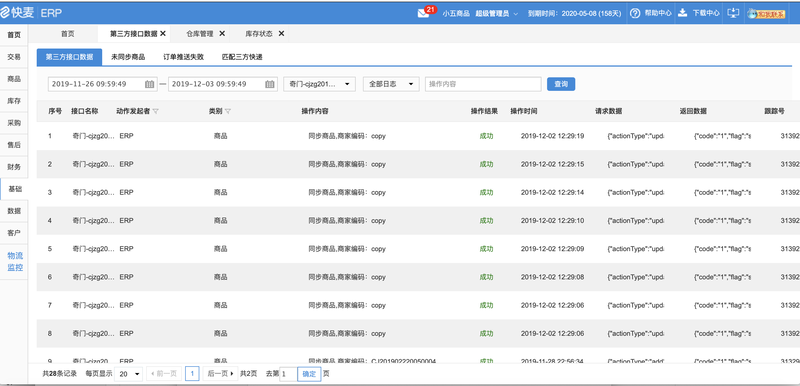Viewport: 800px width, 386px height.
Task: Open 库存 in the left sidebar
Action: pyautogui.click(x=14, y=101)
